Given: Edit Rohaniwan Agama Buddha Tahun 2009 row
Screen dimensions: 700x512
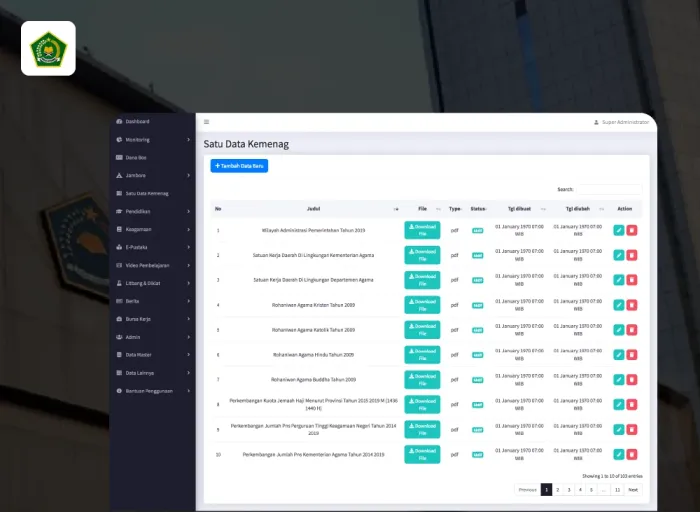Looking at the screenshot, I should pyautogui.click(x=618, y=380).
